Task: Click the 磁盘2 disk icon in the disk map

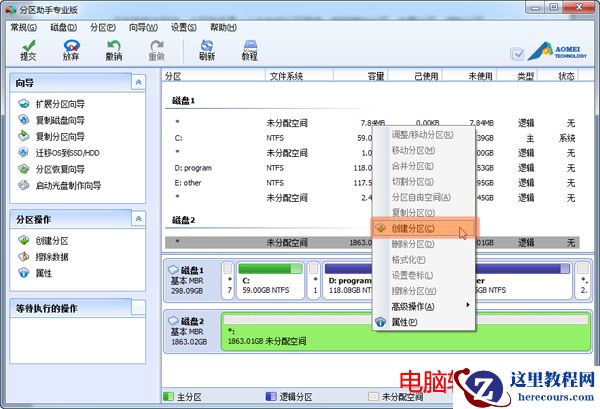Action: [x=174, y=321]
